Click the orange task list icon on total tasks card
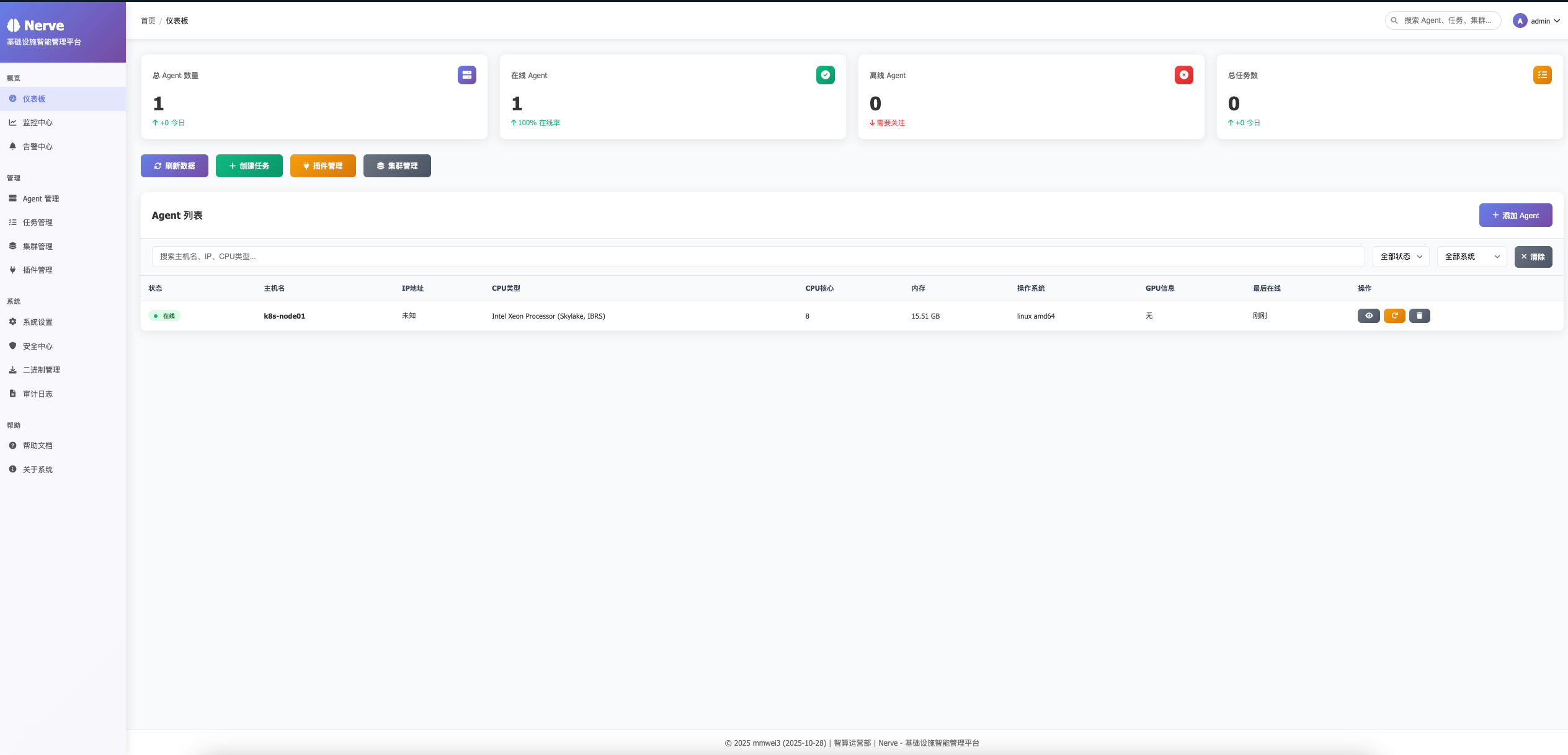 click(1542, 75)
